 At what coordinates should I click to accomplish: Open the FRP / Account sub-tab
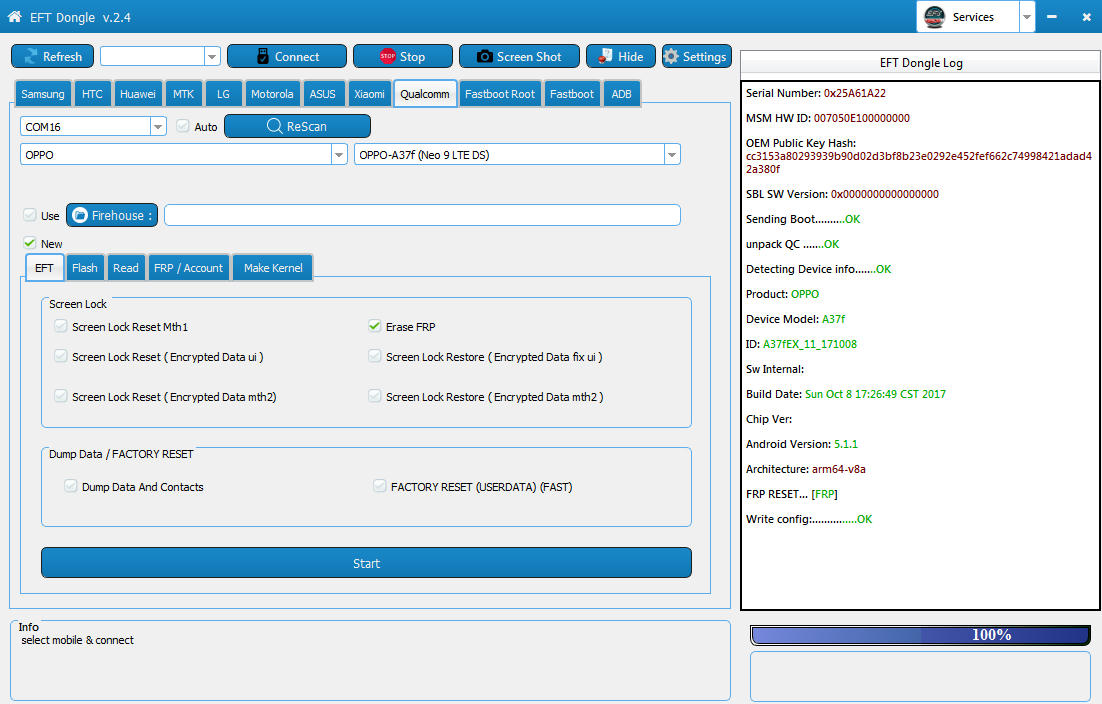click(188, 268)
